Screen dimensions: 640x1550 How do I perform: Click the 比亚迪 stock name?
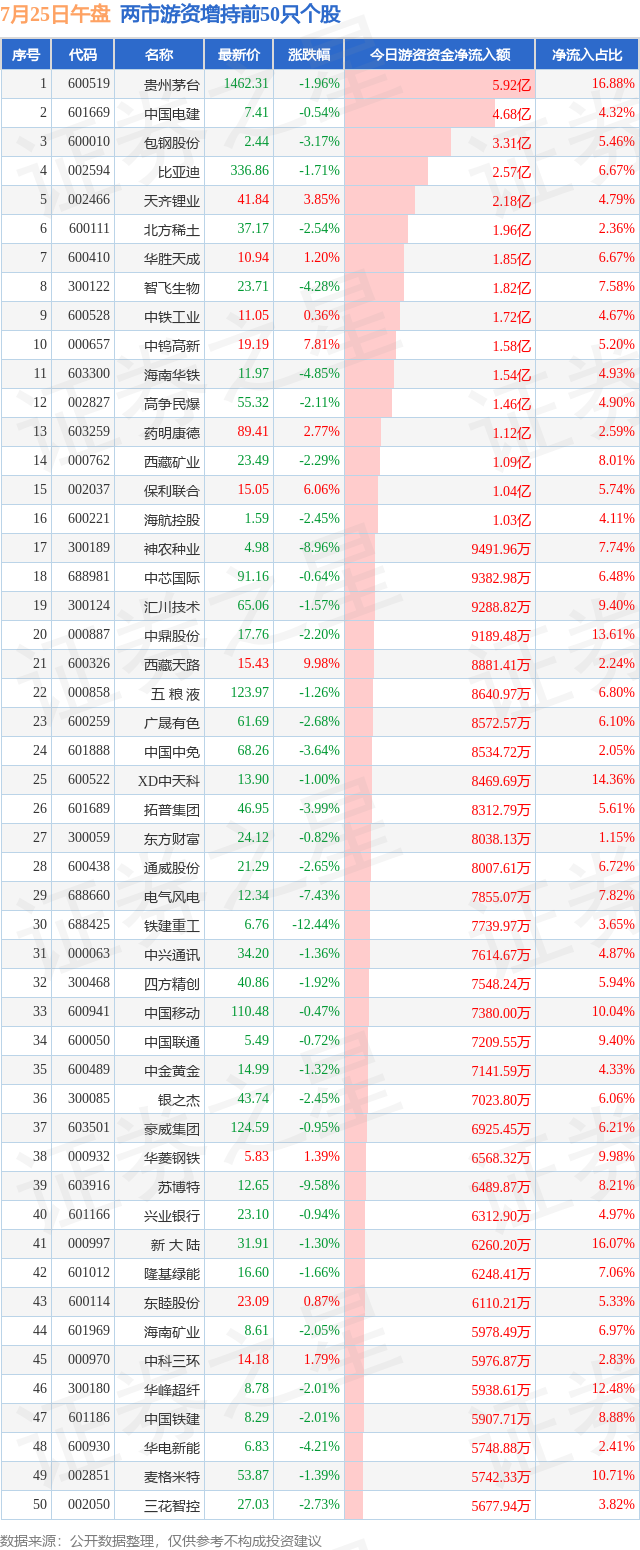pos(179,171)
